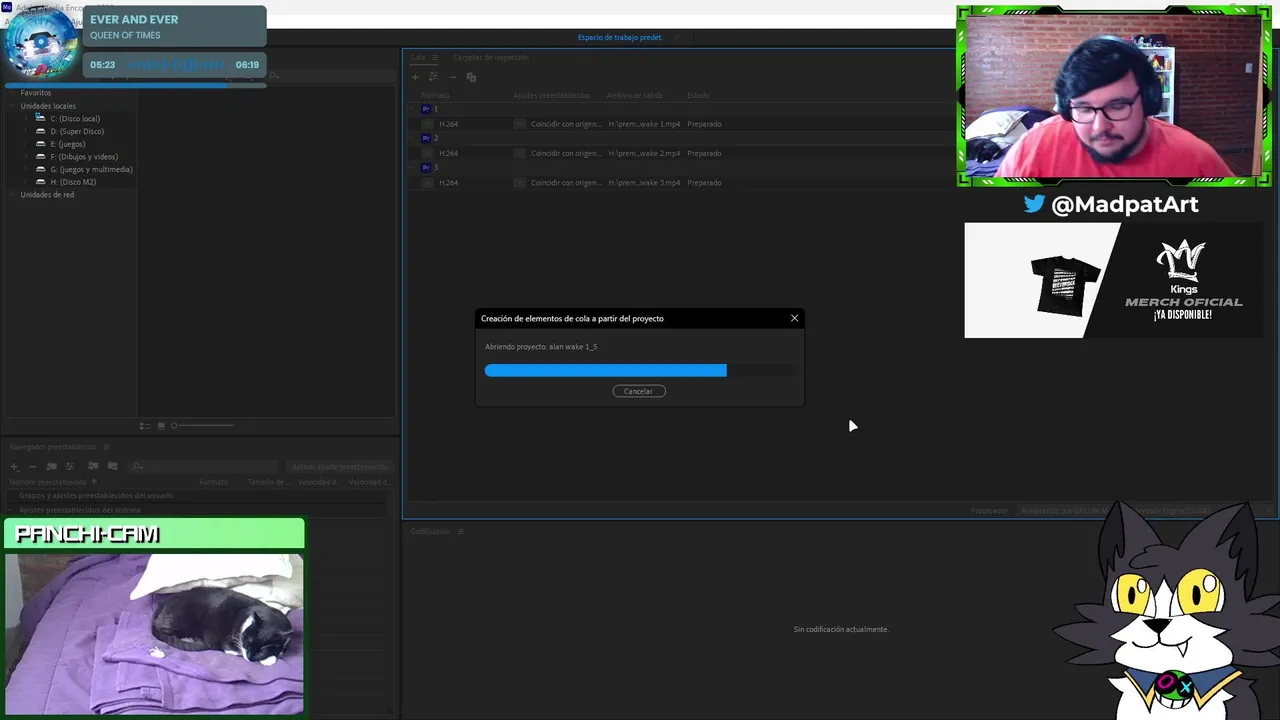Click Coincidir con origen preset of source 1
Image resolution: width=1280 pixels, height=720 pixels.
pos(566,124)
